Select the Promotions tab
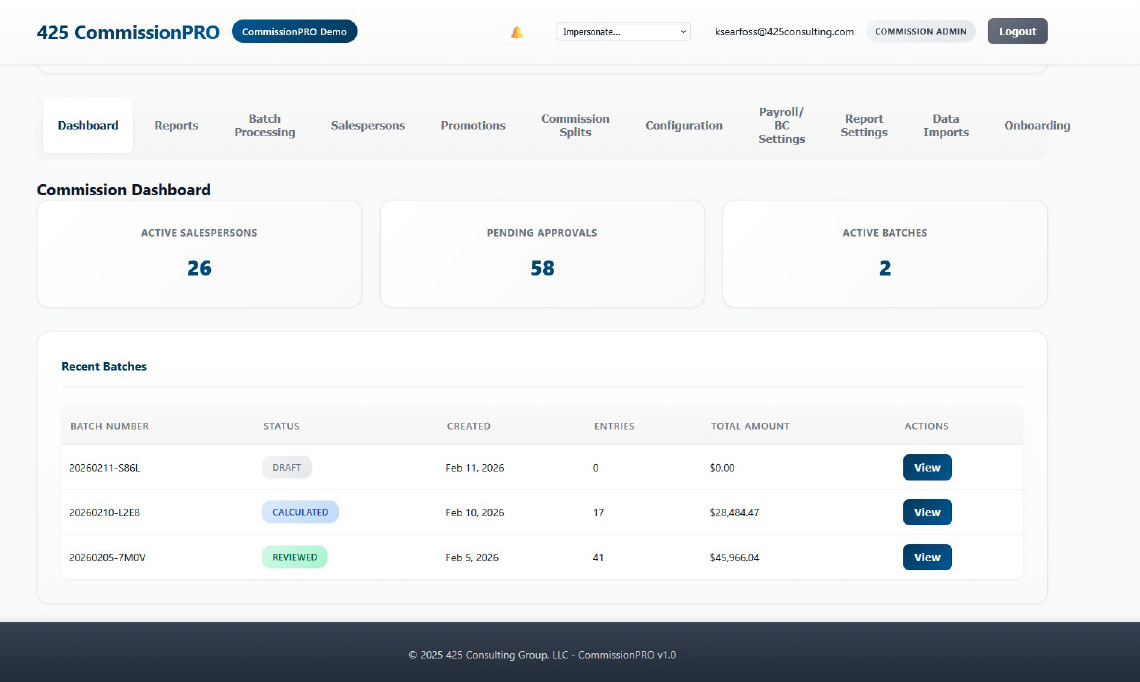Viewport: 1140px width, 682px height. pyautogui.click(x=473, y=126)
